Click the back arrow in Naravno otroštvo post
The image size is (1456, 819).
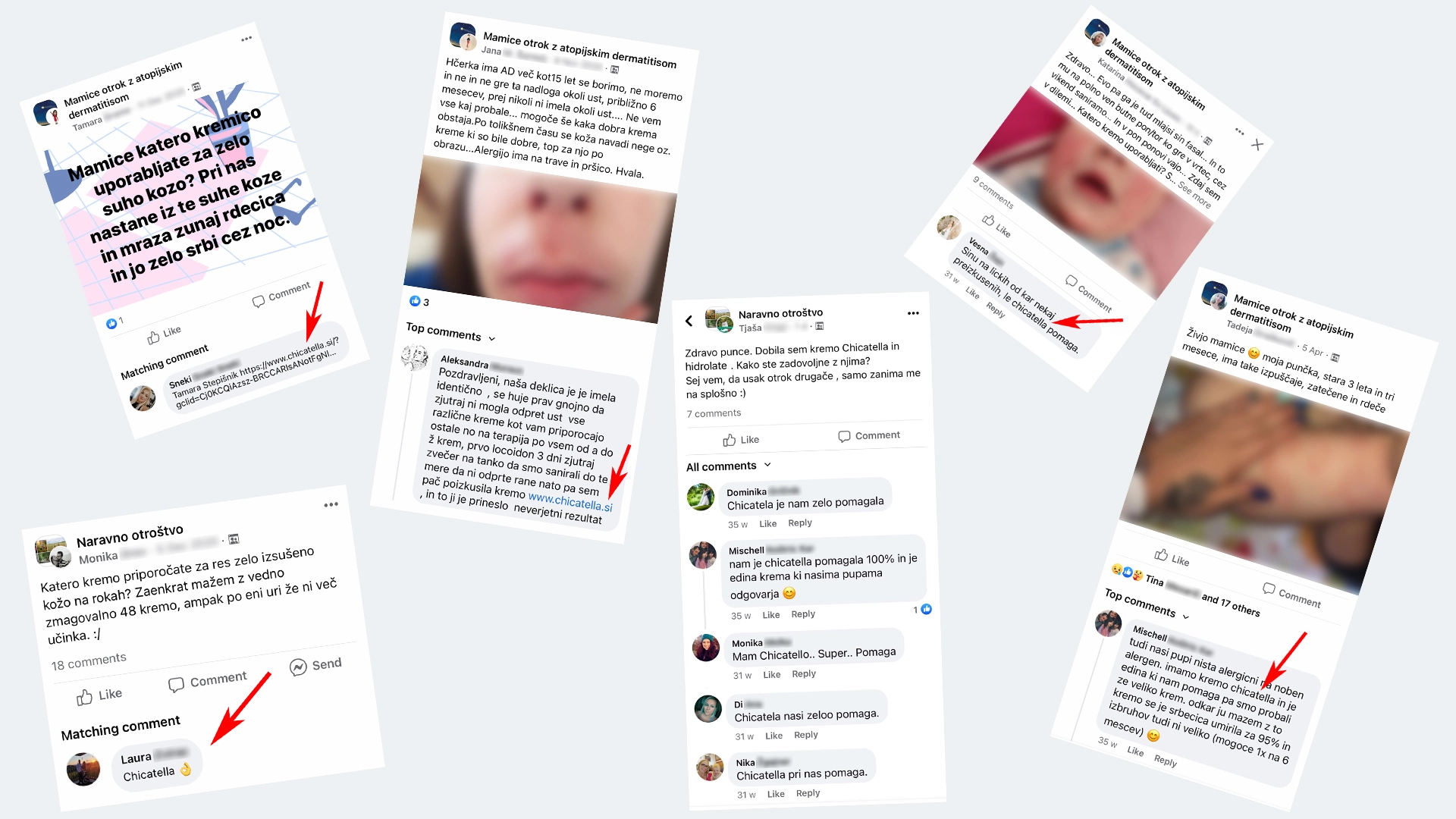click(x=689, y=321)
